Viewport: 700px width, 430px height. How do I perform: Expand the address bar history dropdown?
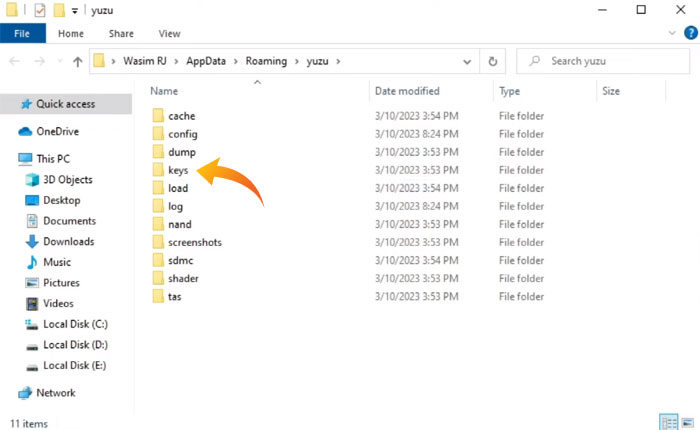467,61
